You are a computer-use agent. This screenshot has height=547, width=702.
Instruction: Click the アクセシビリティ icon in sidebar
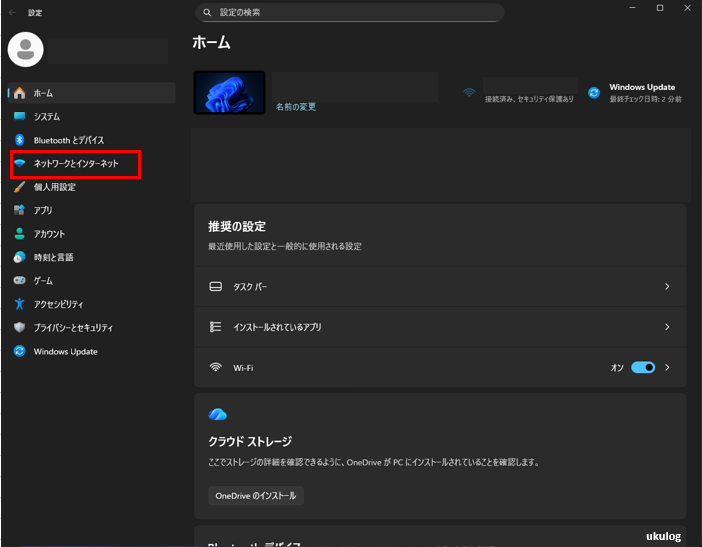pos(19,304)
